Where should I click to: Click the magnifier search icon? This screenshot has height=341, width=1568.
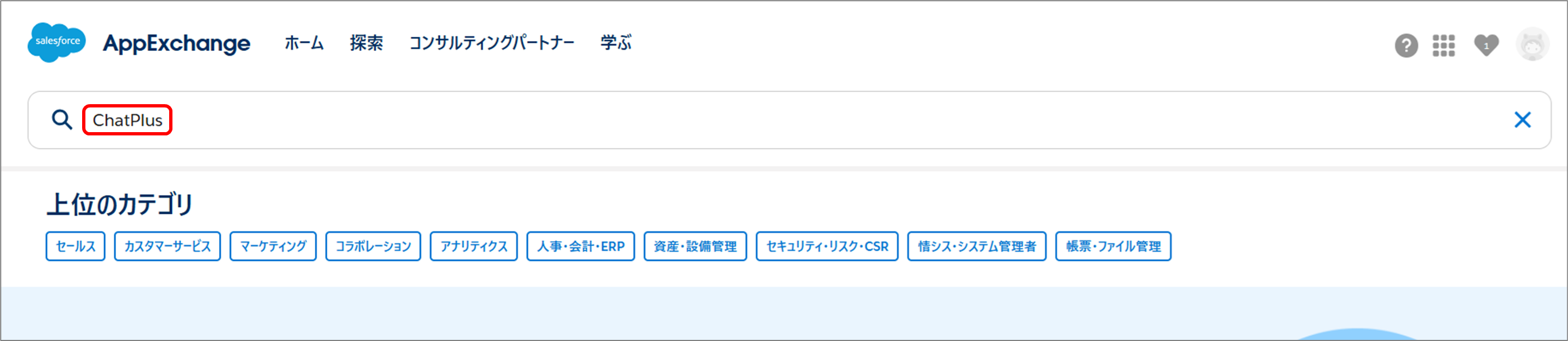point(61,120)
